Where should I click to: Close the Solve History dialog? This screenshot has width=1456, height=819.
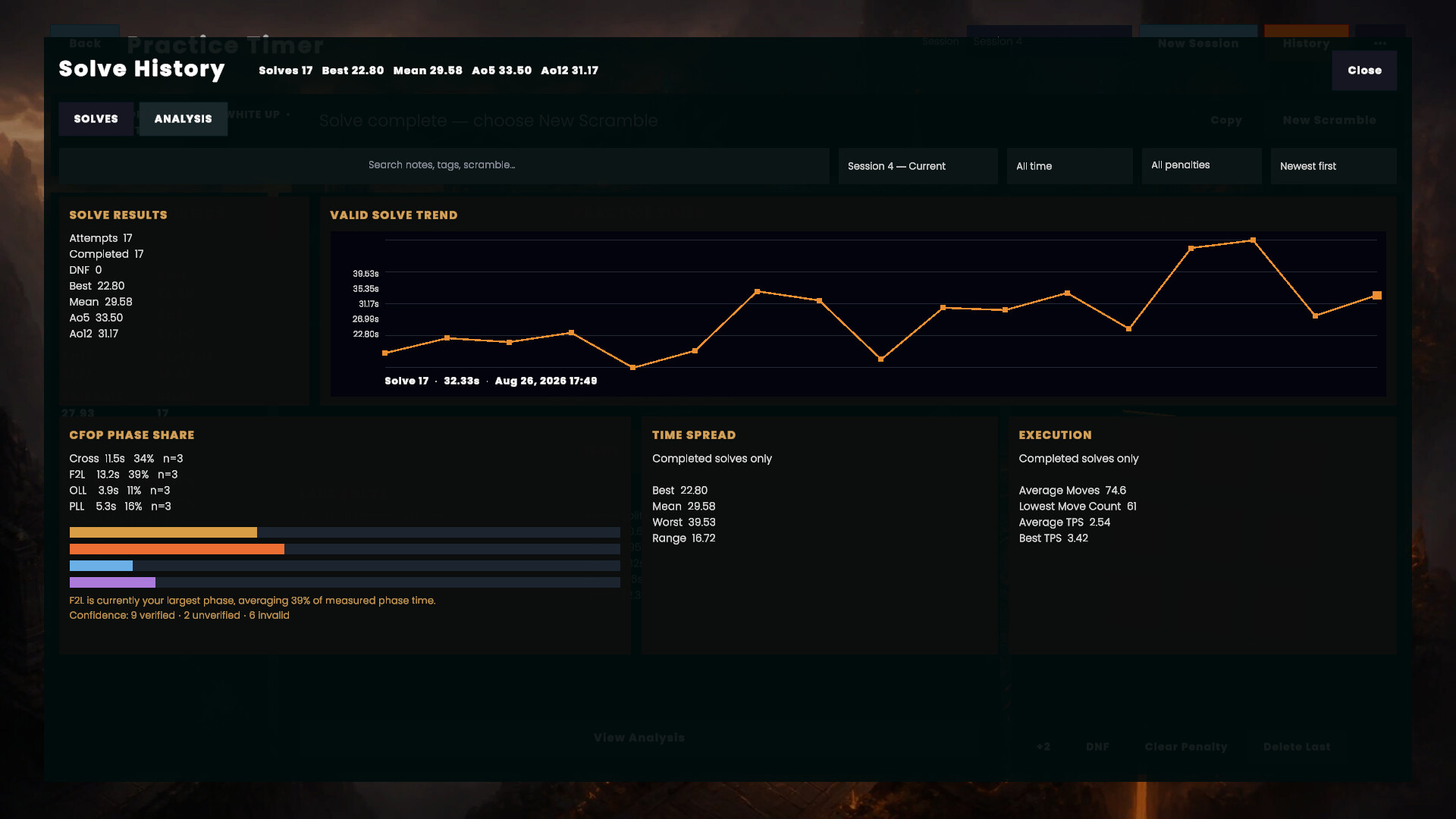coord(1364,71)
